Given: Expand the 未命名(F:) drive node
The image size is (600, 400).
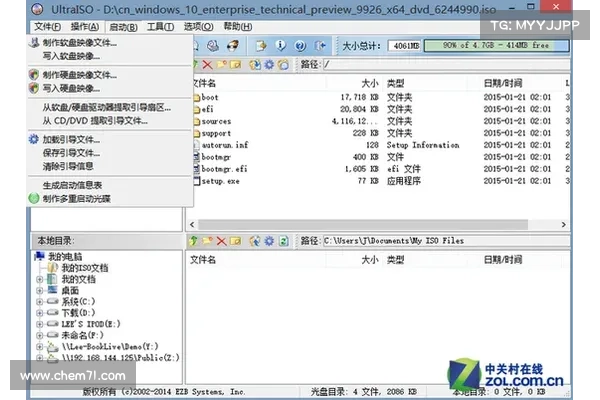Looking at the screenshot, I should (x=39, y=335).
